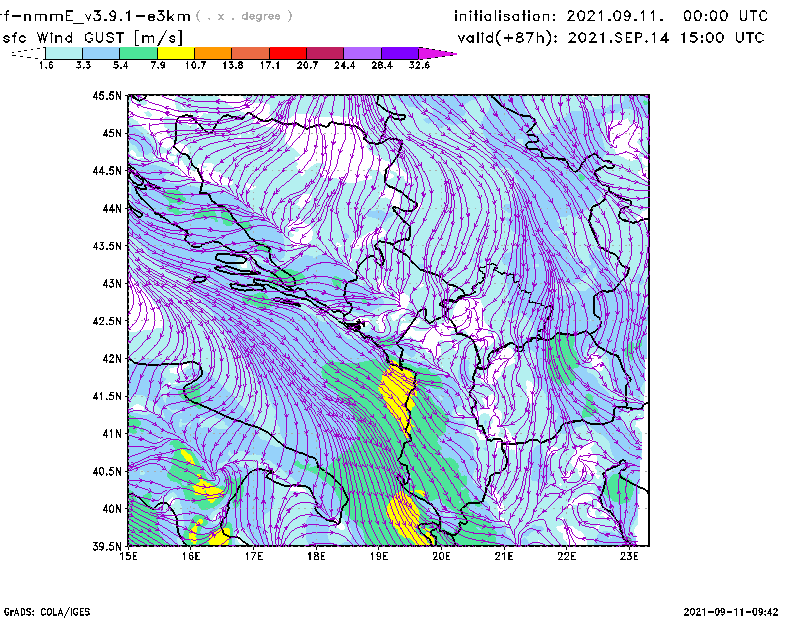Click the 'valid(+87h): 2021.SEP.14 15:00 UTC' text
The image size is (800, 618).
point(611,38)
